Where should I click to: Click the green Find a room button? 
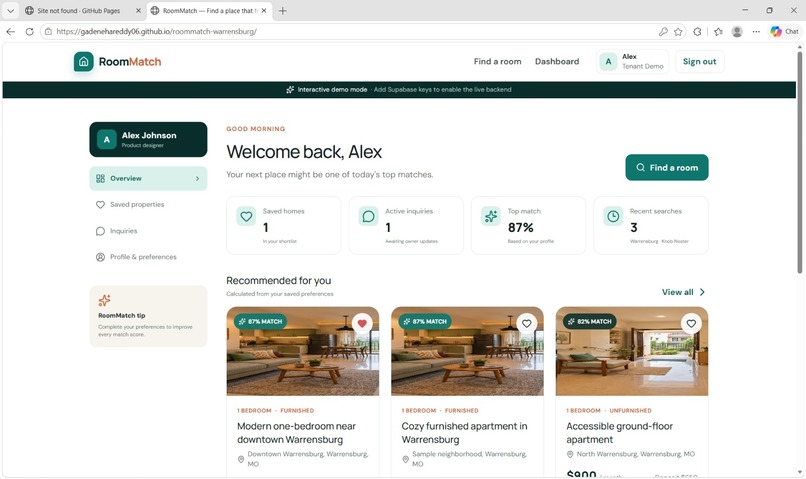667,168
